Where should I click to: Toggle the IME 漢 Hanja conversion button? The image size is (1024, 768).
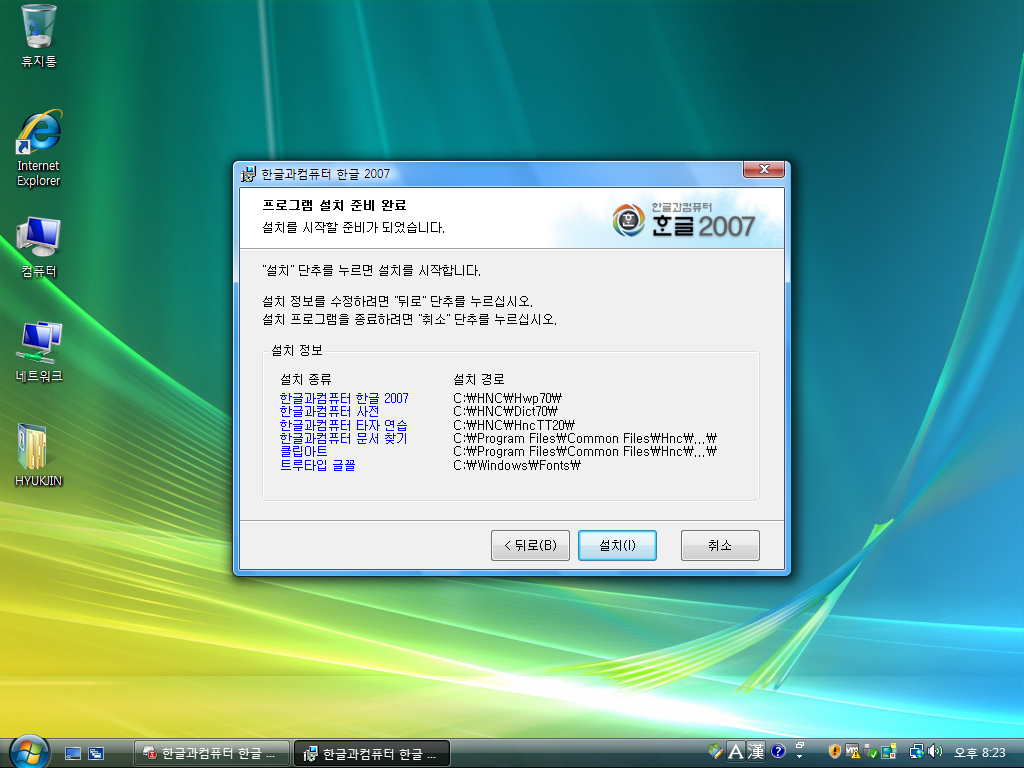[x=756, y=752]
